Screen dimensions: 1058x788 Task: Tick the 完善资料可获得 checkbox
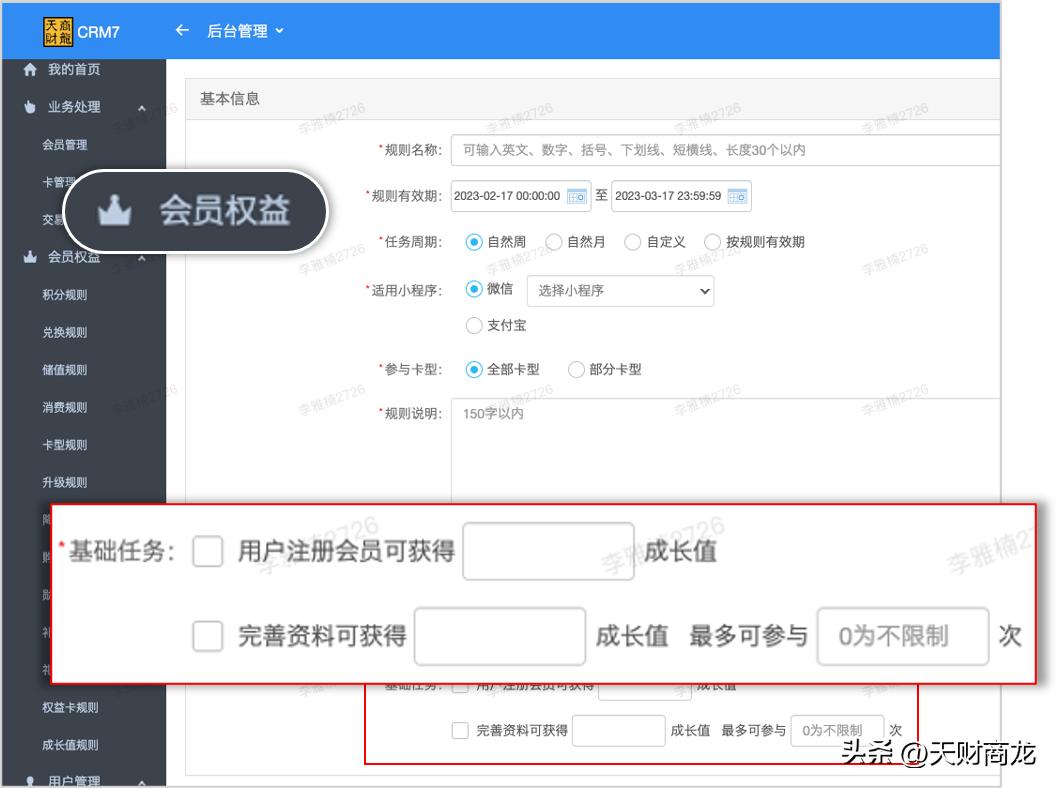pos(208,636)
